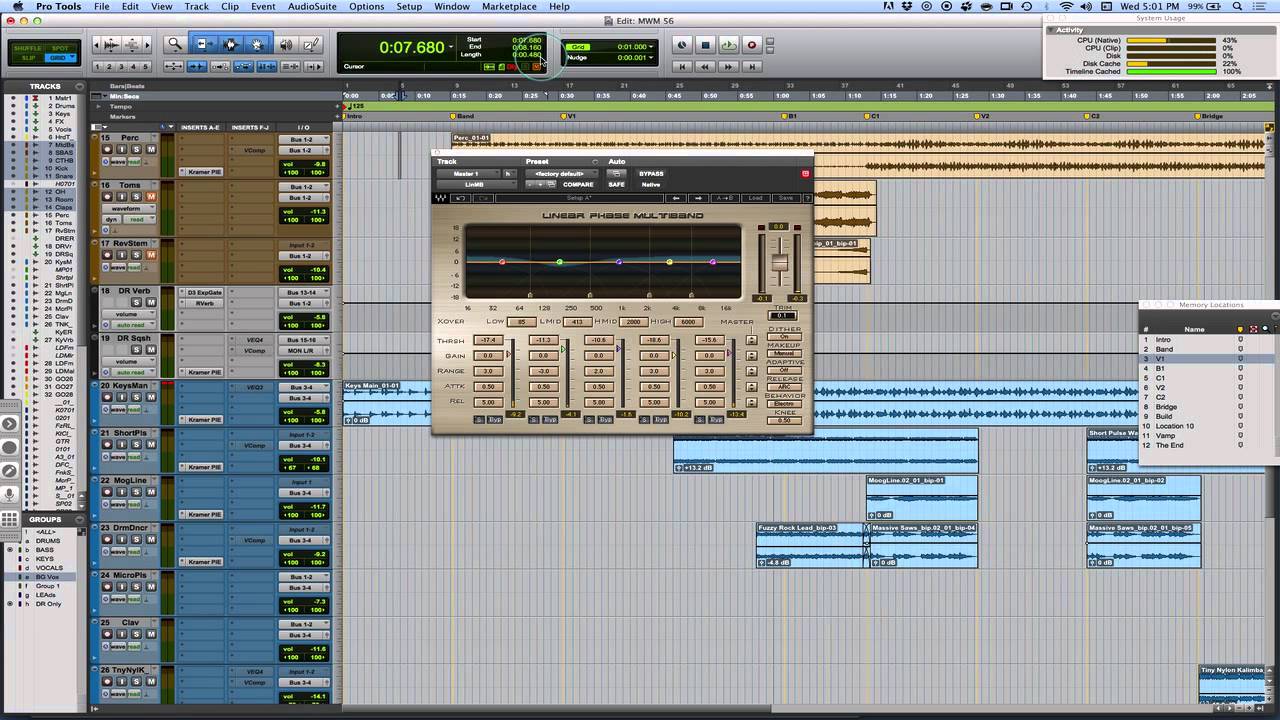Open the Clip menu
Screen dimensions: 1280x720
tap(230, 6)
